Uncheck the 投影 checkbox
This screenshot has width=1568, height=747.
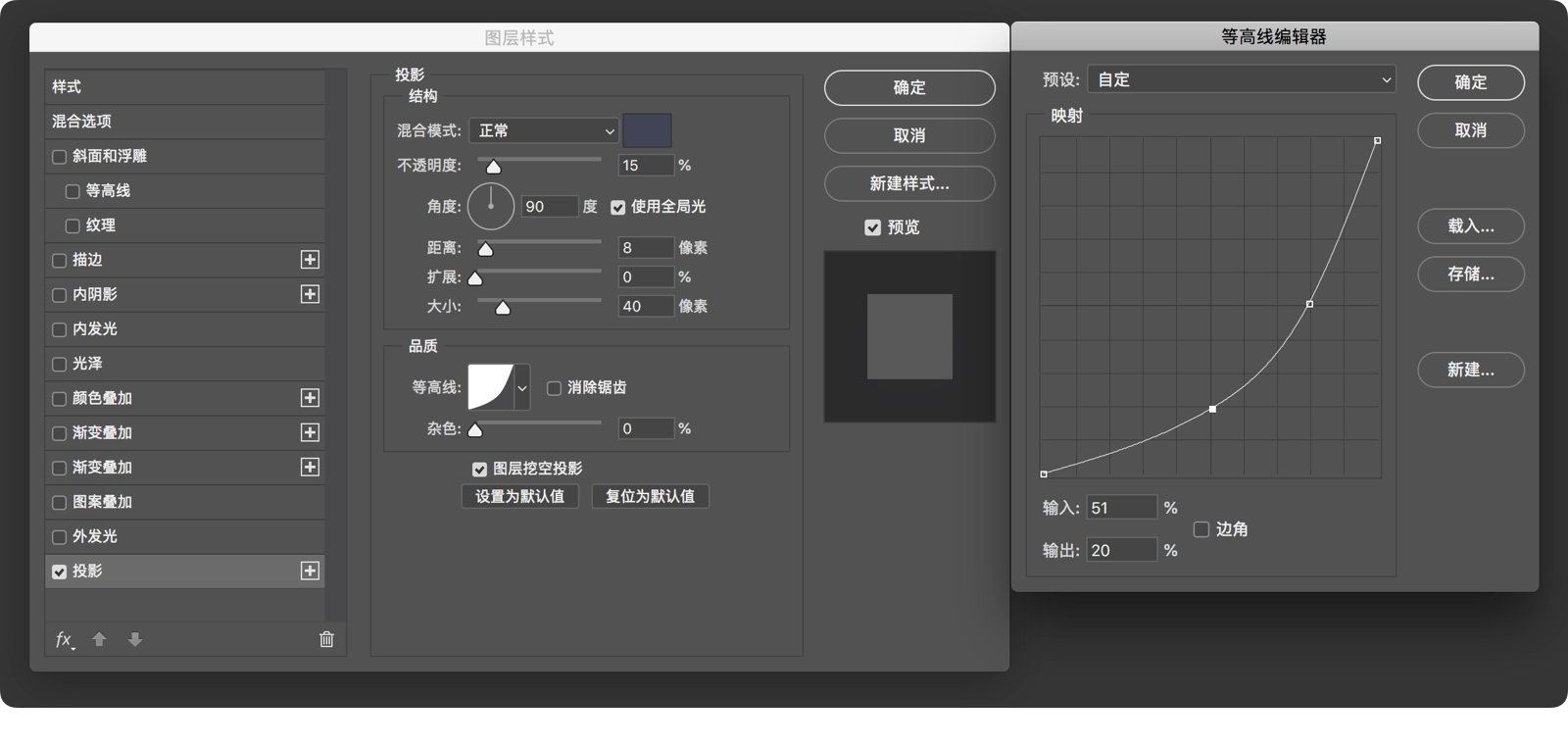tap(60, 572)
